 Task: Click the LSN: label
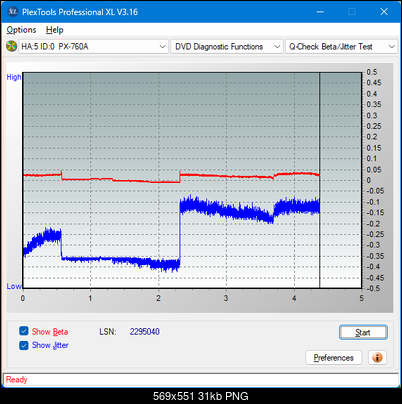point(108,332)
